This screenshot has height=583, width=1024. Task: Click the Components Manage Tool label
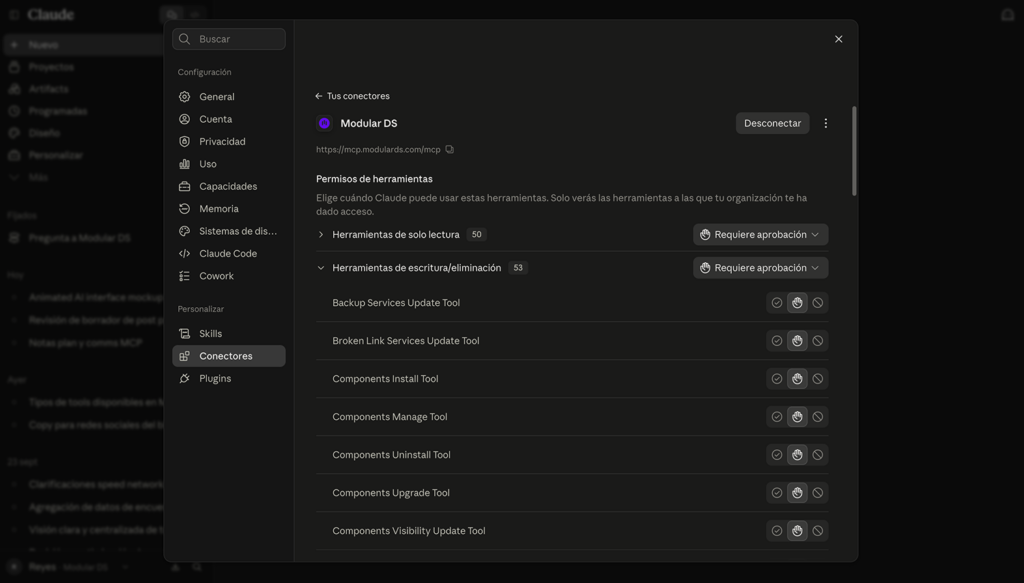pos(390,417)
